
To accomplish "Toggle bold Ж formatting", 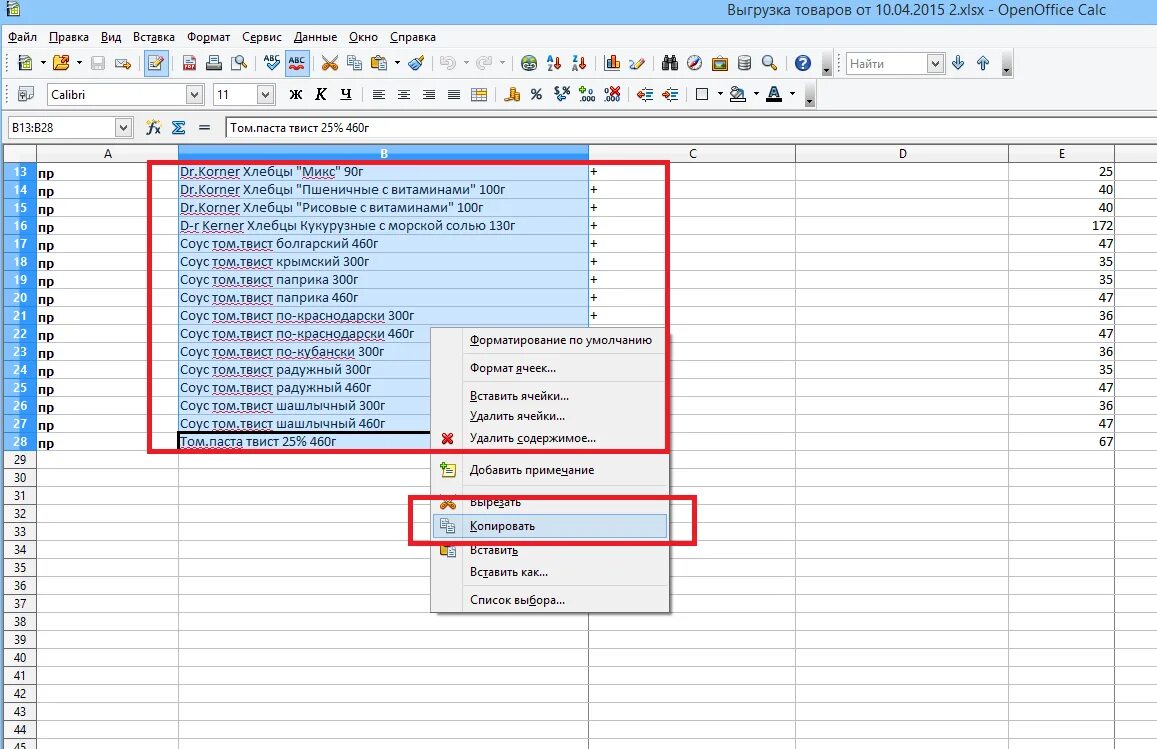I will point(296,94).
